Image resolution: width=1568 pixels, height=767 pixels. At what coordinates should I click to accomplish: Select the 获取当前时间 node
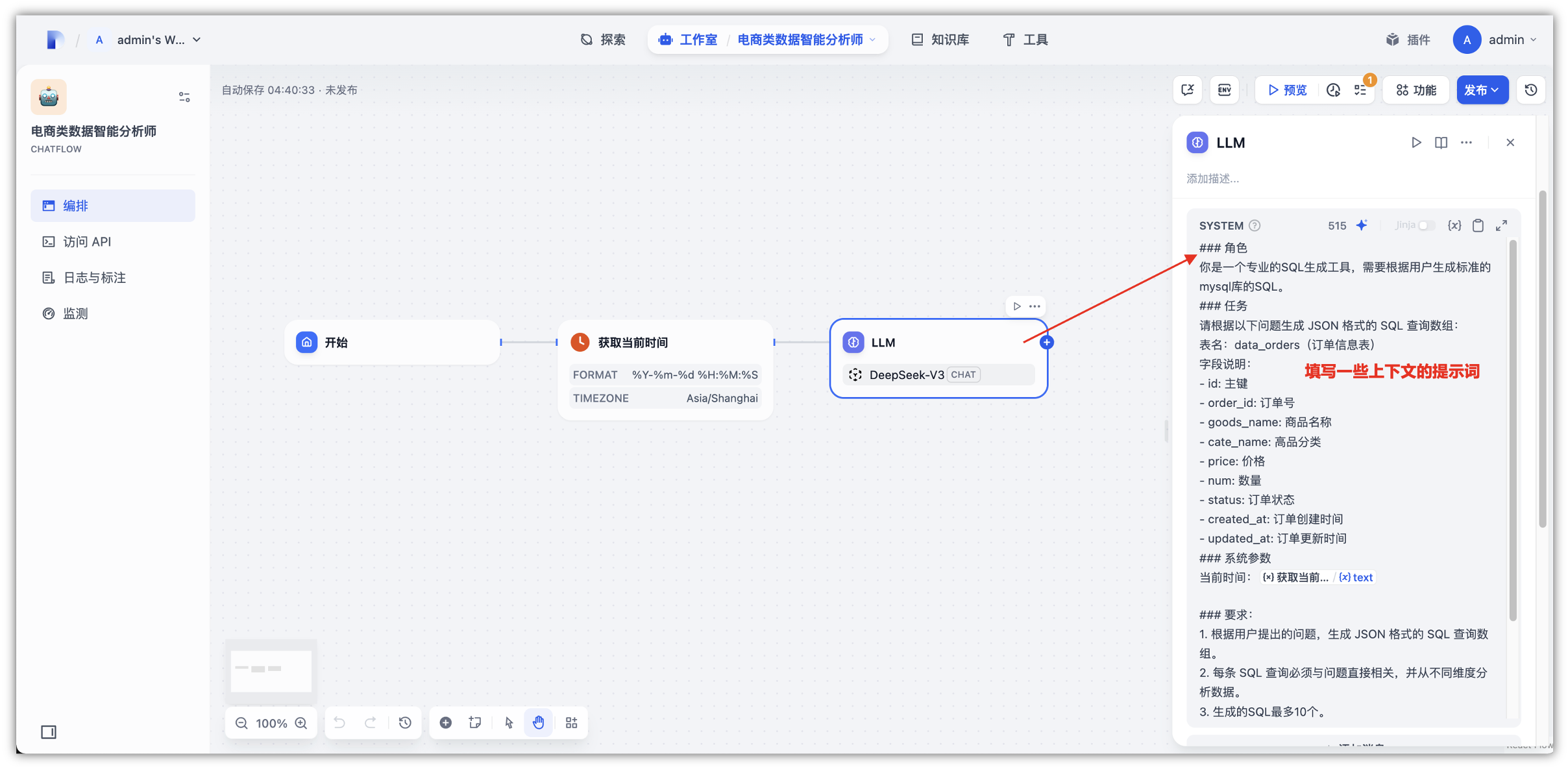pos(666,370)
